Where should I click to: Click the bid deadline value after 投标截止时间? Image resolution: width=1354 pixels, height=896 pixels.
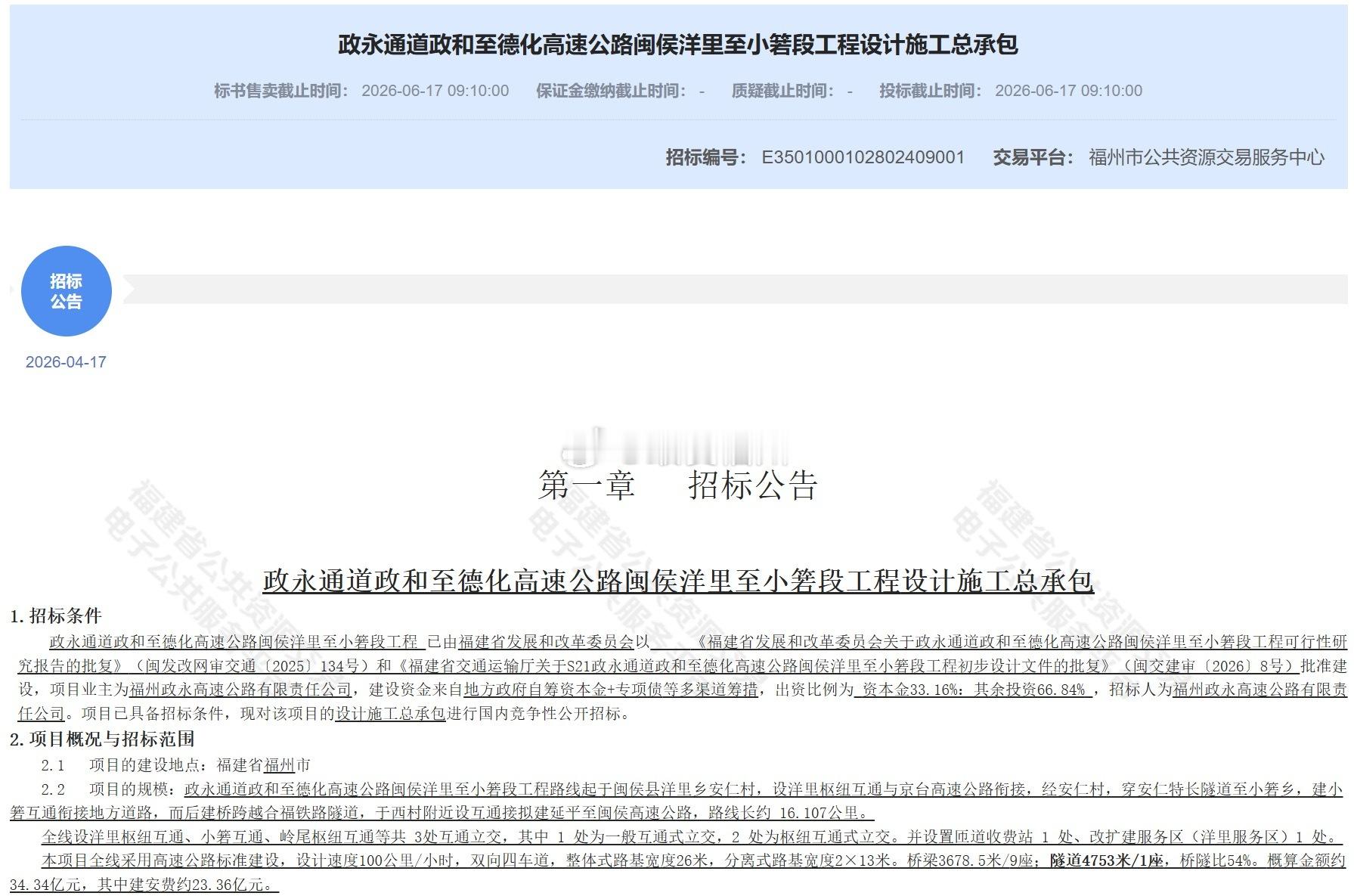[x=1068, y=91]
